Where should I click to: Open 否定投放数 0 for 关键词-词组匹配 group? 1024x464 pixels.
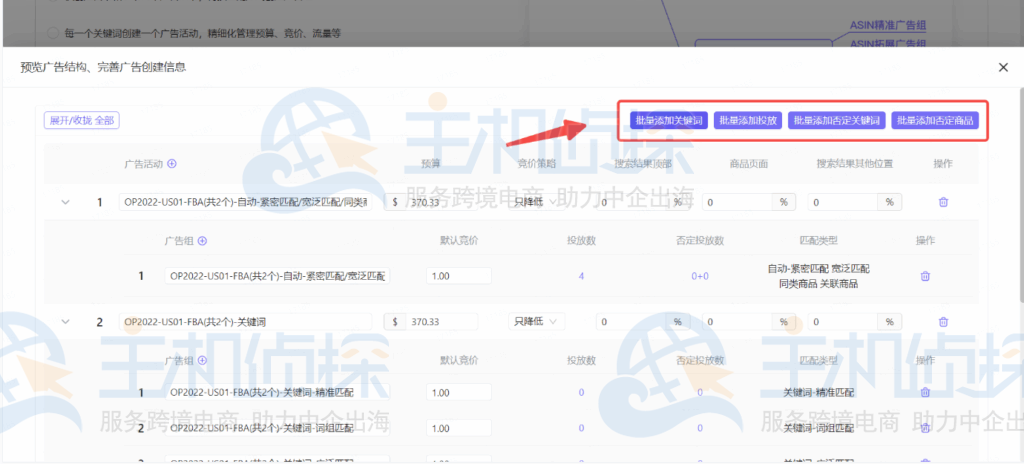(700, 428)
